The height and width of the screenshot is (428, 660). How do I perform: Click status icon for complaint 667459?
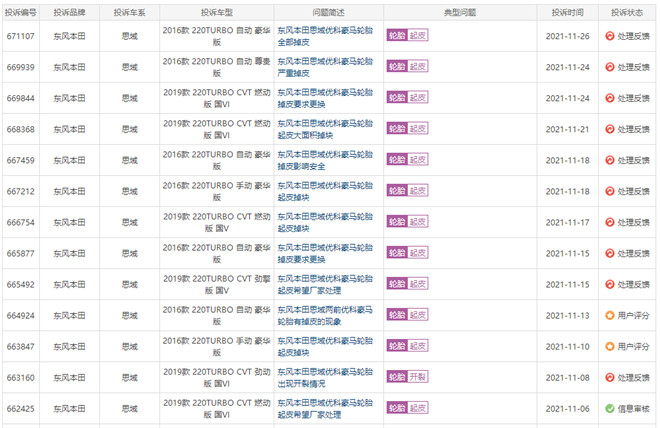[609, 160]
